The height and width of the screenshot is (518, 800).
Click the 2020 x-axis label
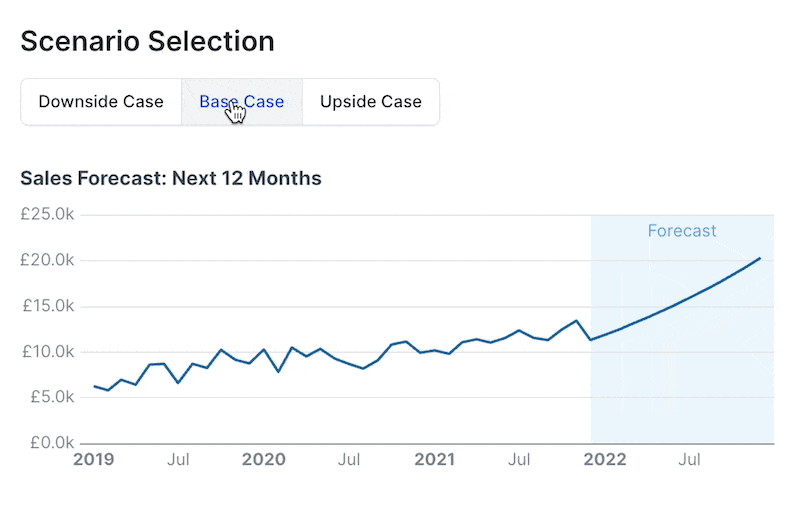[264, 461]
